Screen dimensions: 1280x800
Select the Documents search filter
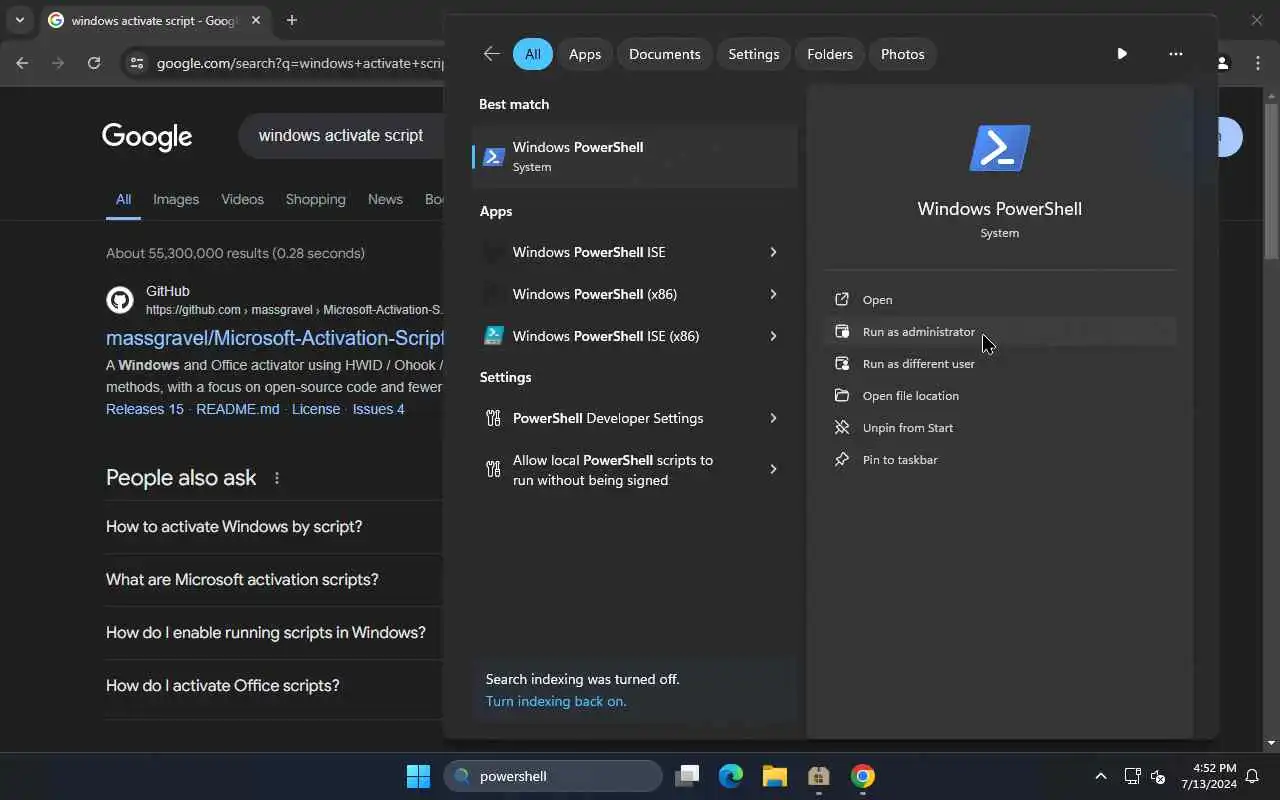pyautogui.click(x=665, y=54)
